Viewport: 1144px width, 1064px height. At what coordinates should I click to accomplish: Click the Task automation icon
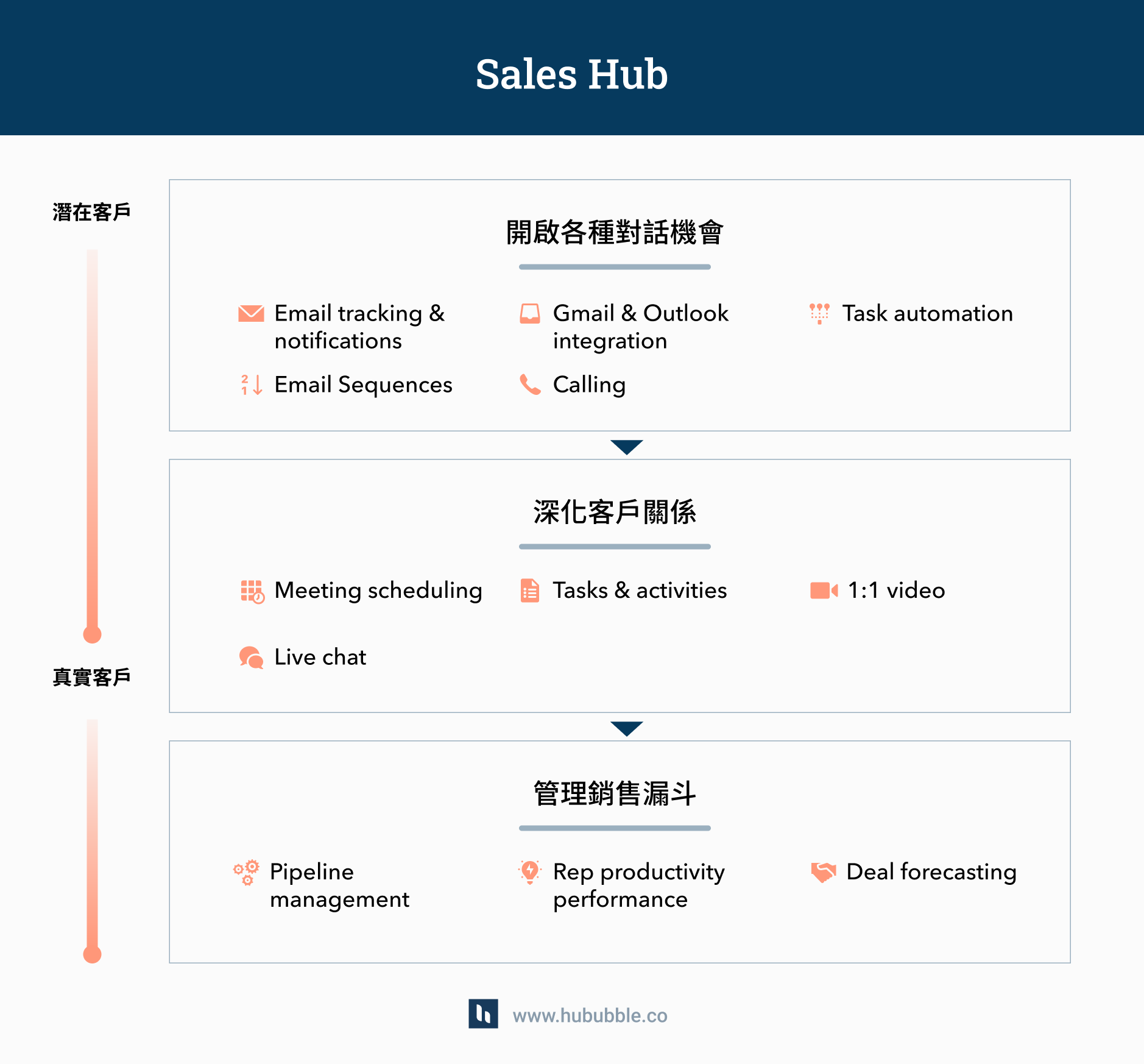[819, 313]
